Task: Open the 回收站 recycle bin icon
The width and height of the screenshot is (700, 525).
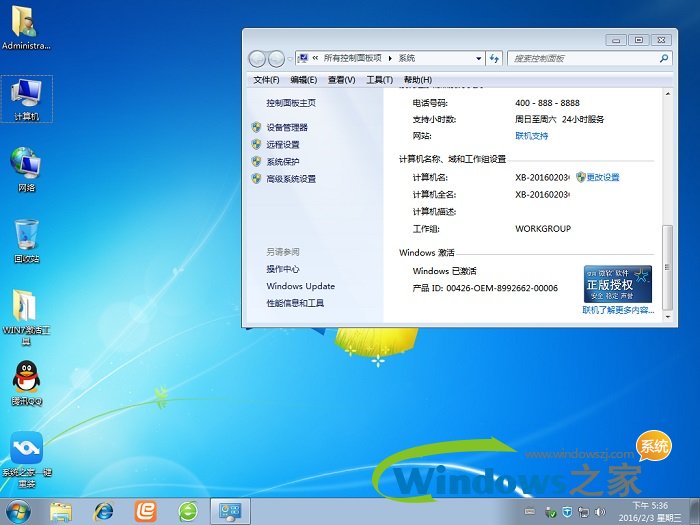Action: [26, 241]
